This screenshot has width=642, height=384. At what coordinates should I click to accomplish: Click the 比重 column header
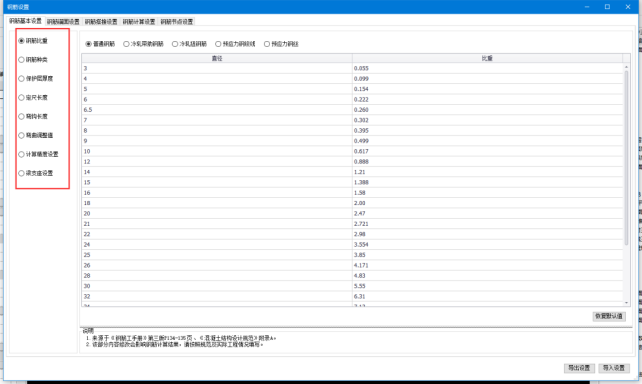click(487, 58)
